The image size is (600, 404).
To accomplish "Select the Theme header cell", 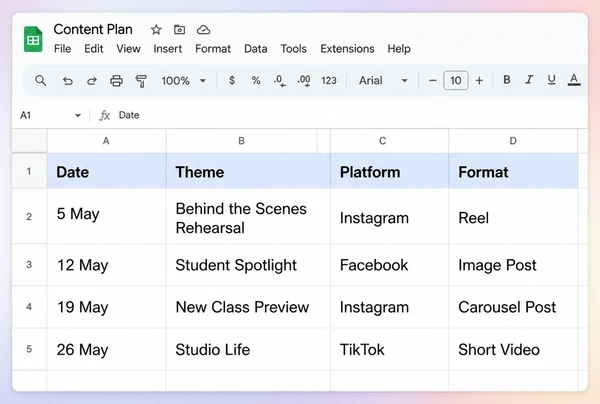I will (248, 171).
